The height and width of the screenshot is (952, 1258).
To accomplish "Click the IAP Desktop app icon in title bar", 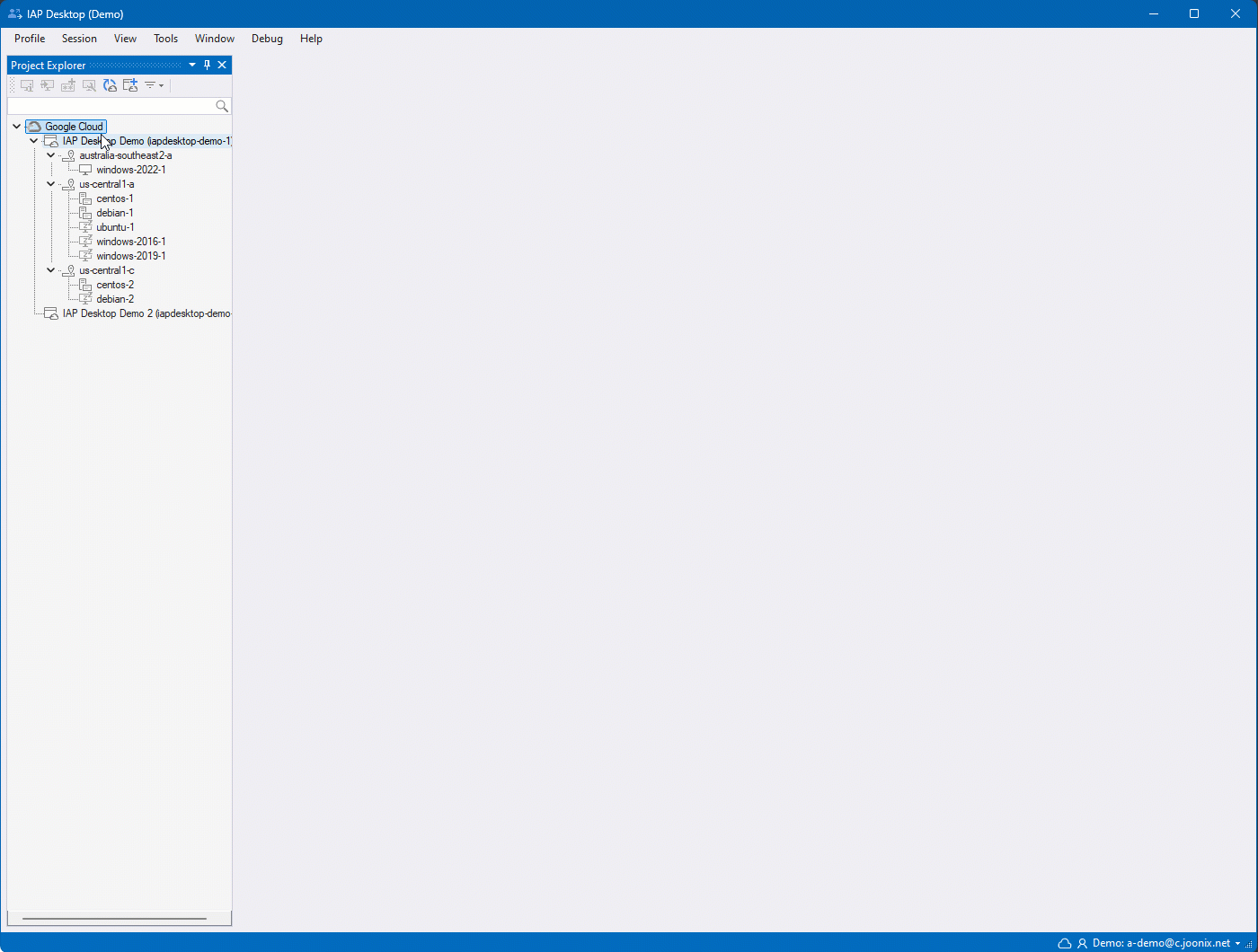I will tap(15, 13).
